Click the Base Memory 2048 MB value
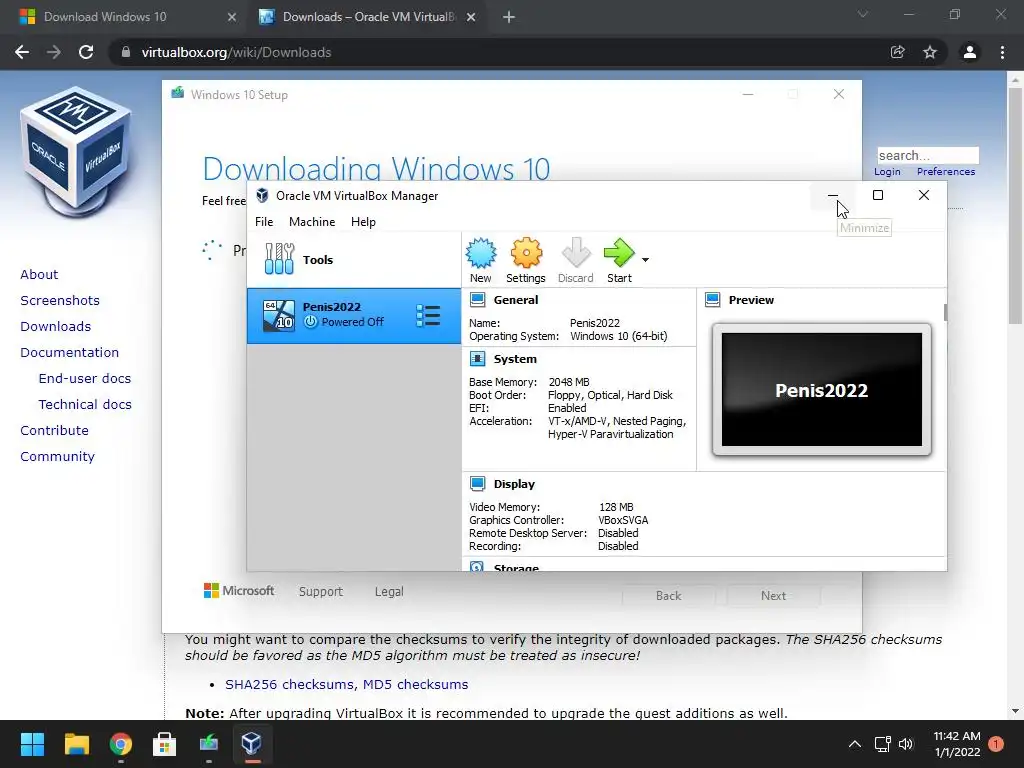 569,382
